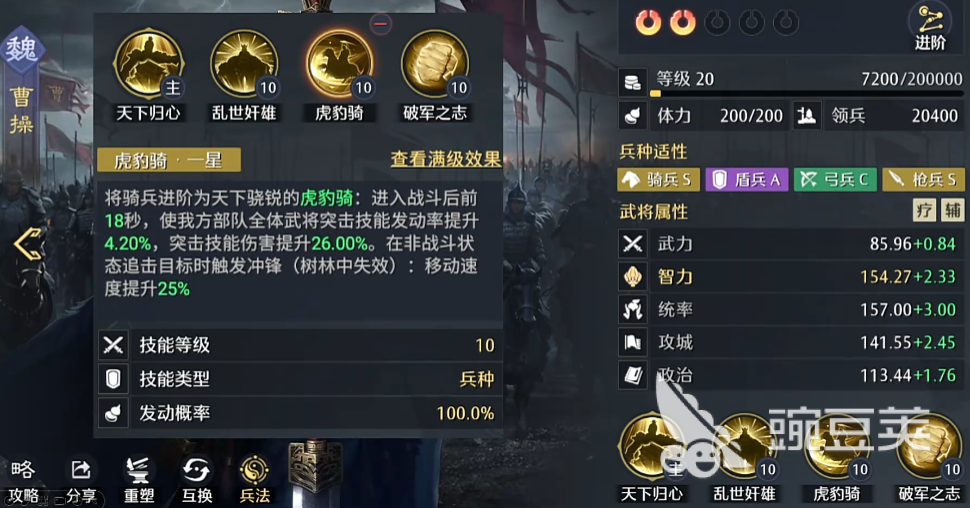
Task: Select the highlighted 虎豹骑 skill icon at top
Action: (x=340, y=65)
